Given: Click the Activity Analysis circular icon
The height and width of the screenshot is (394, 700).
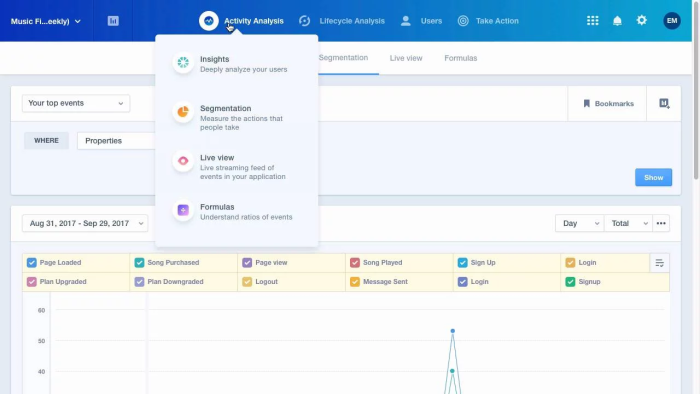Looking at the screenshot, I should pos(208,21).
